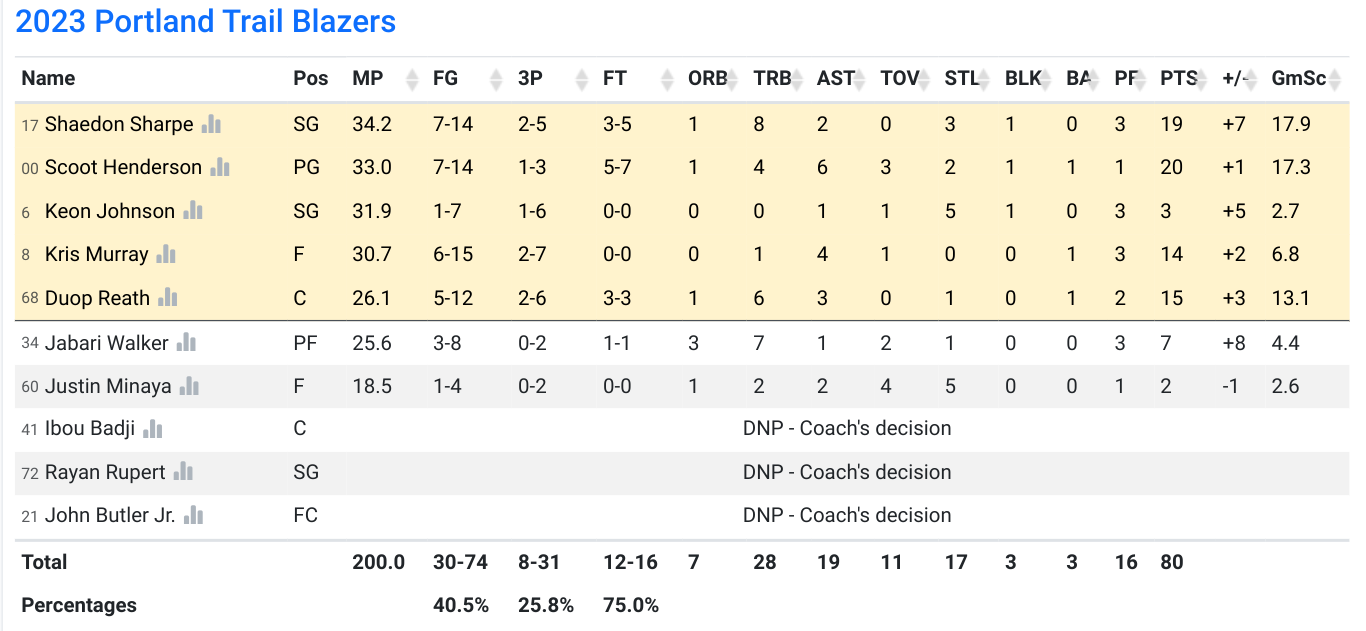Open Duop Reath's bar chart icon

tap(168, 298)
